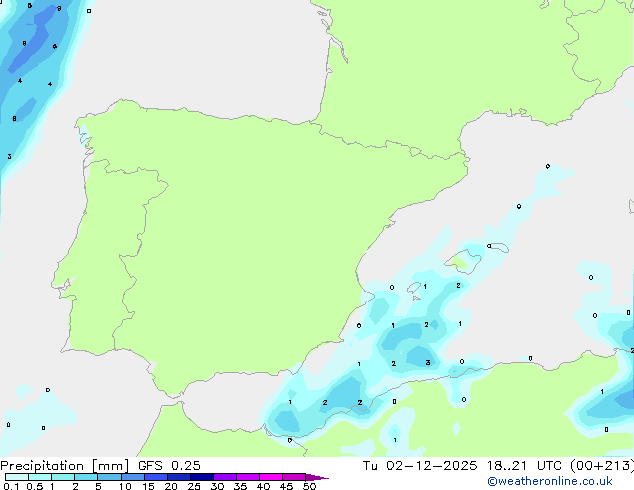The image size is (634, 490).
Task: Click the legend label "10"
Action: pyautogui.click(x=125, y=486)
